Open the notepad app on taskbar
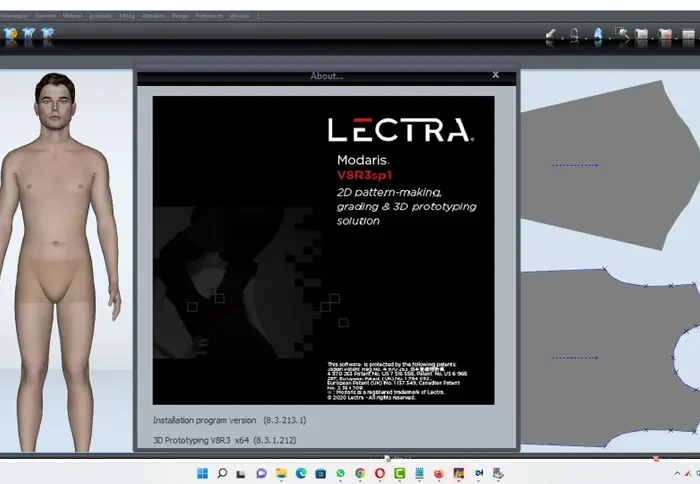 419,473
